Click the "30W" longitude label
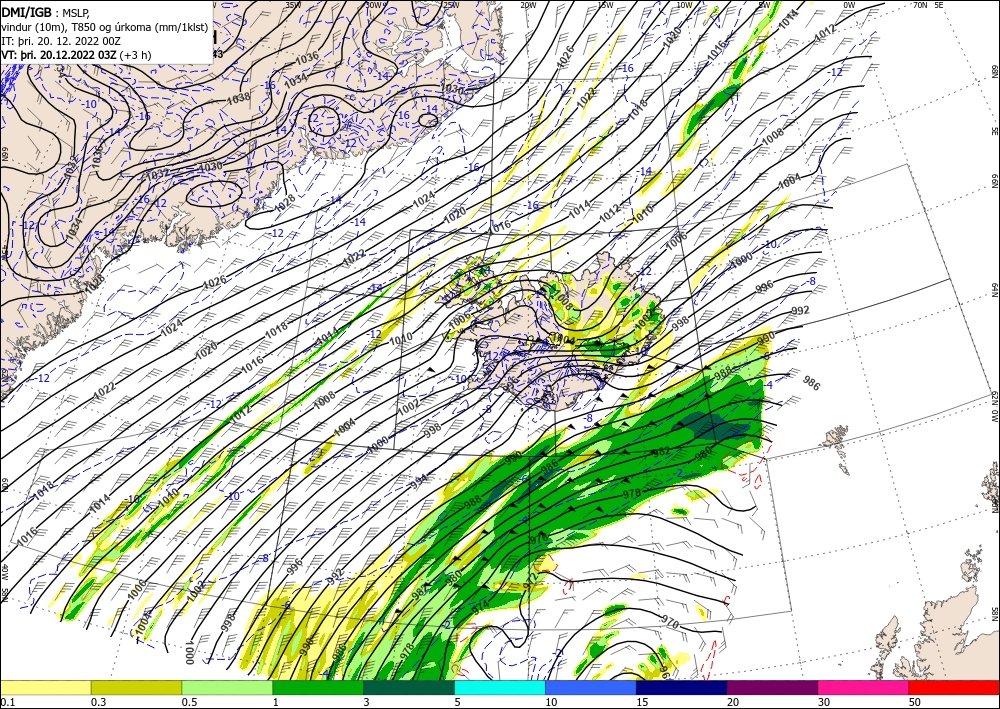The image size is (1000, 709). [373, 4]
